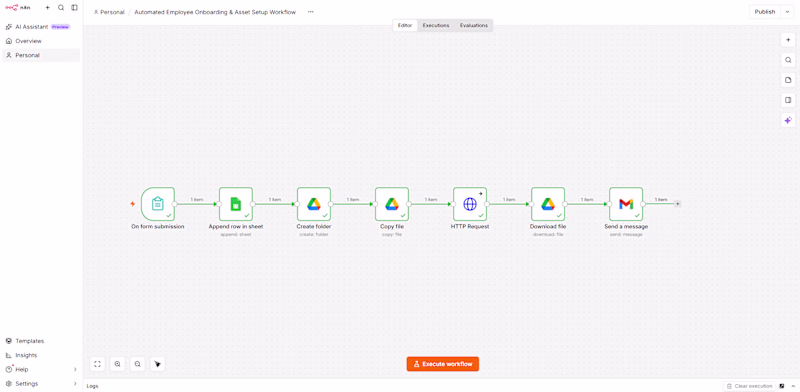Select the Copy file Google Drive node
The height and width of the screenshot is (392, 800).
(392, 204)
